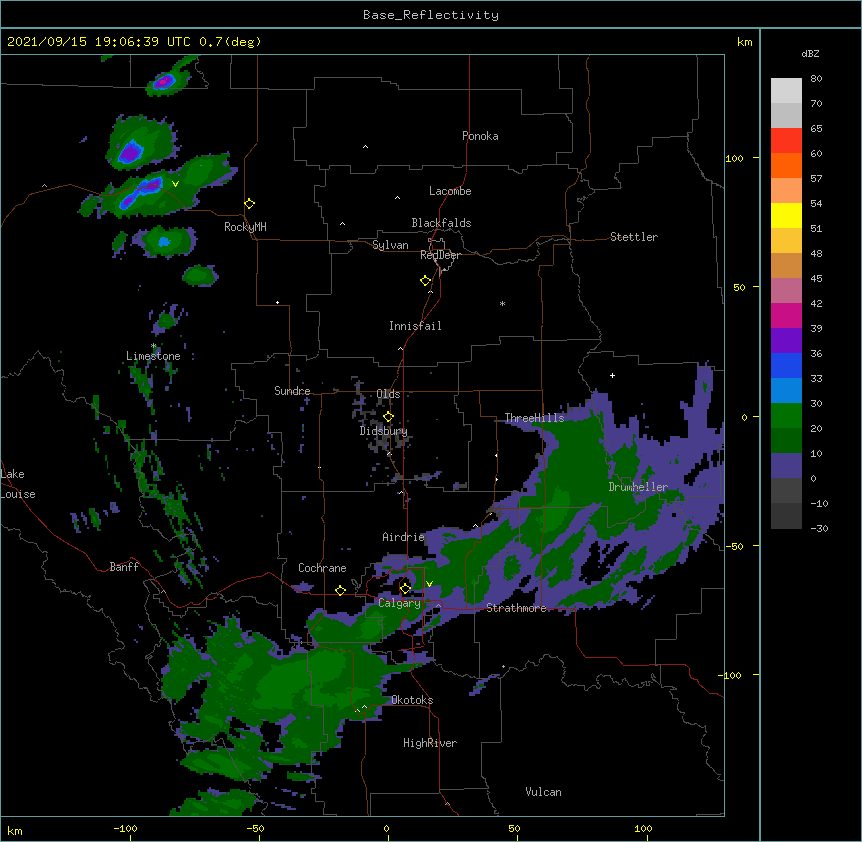This screenshot has width=862, height=842.
Task: Click the light gray 70 dBZ legend swatch
Action: [786, 91]
